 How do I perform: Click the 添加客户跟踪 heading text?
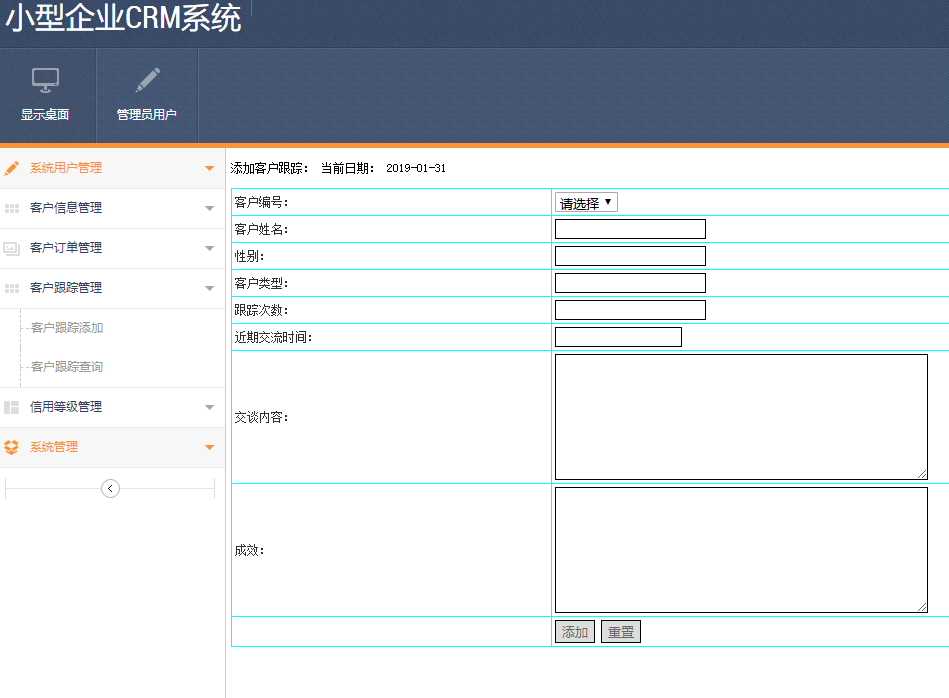pos(269,168)
